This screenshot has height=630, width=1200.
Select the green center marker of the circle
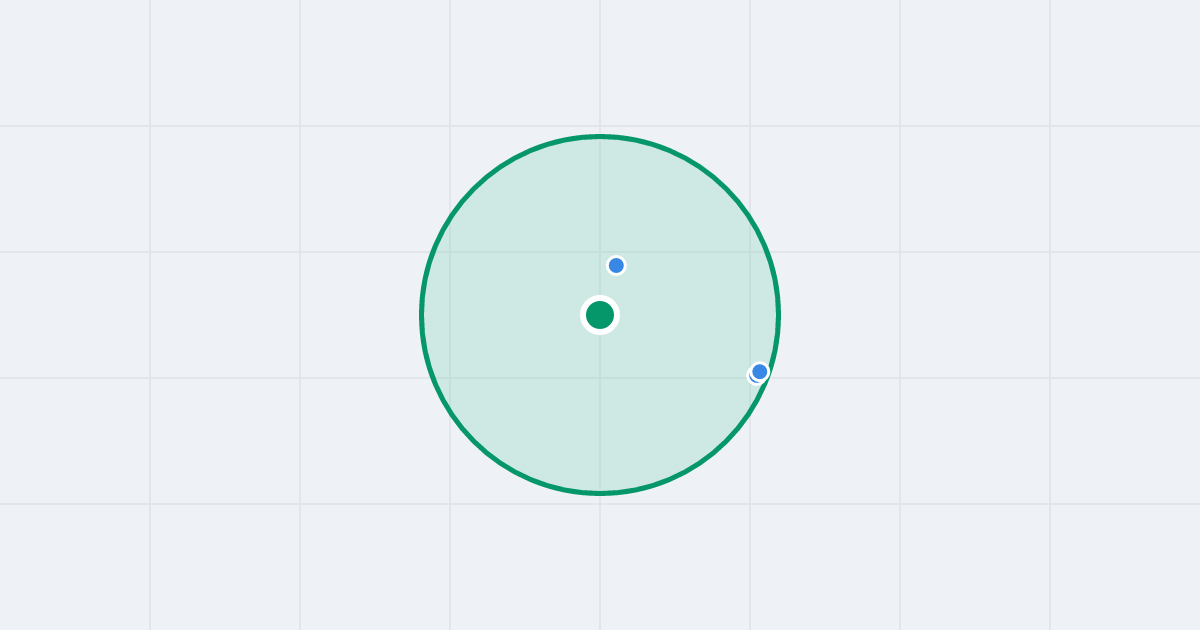point(600,315)
